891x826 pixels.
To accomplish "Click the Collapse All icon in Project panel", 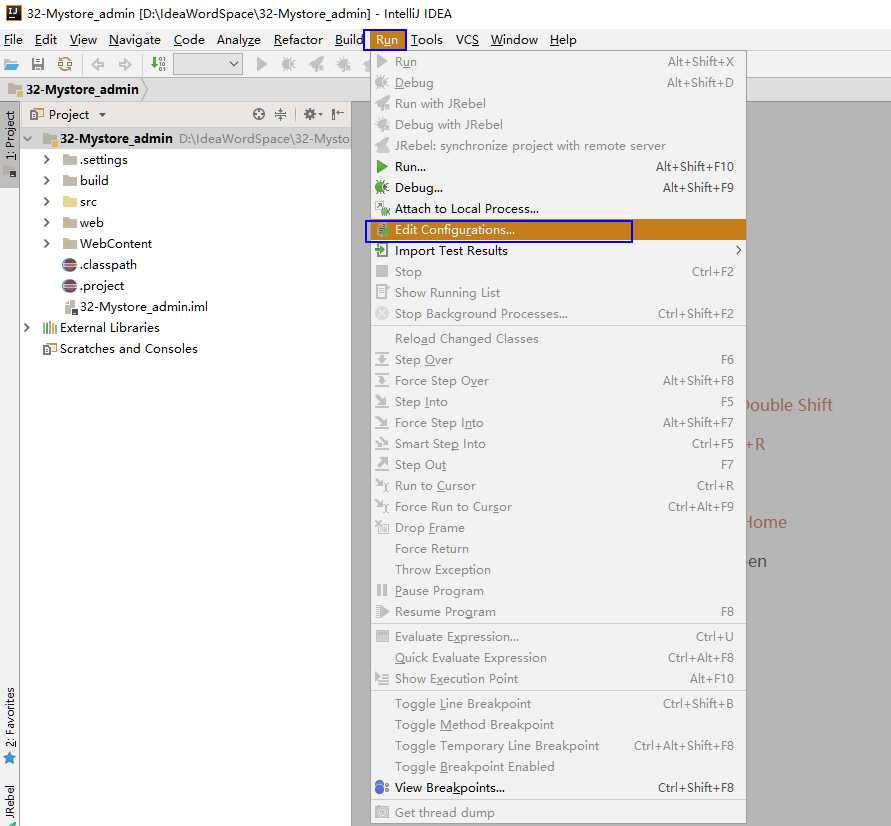I will (281, 114).
